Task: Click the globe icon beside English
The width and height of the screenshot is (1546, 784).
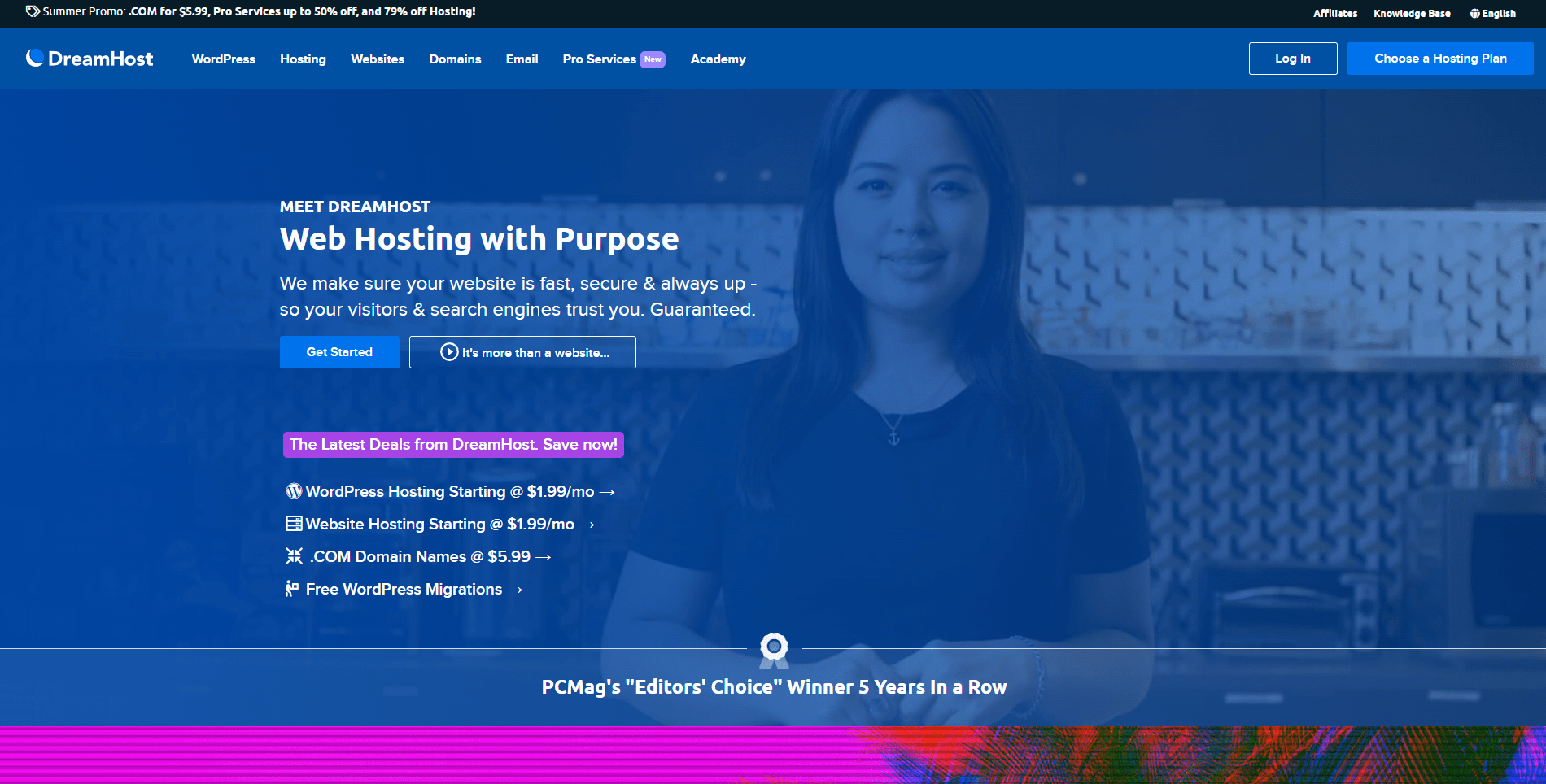Action: 1474,14
